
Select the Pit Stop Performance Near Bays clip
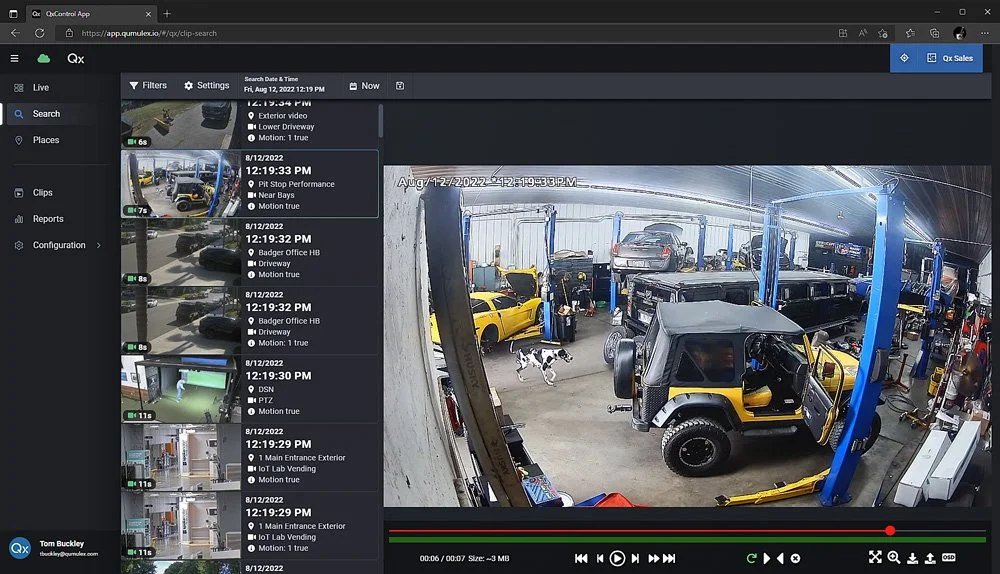click(249, 184)
